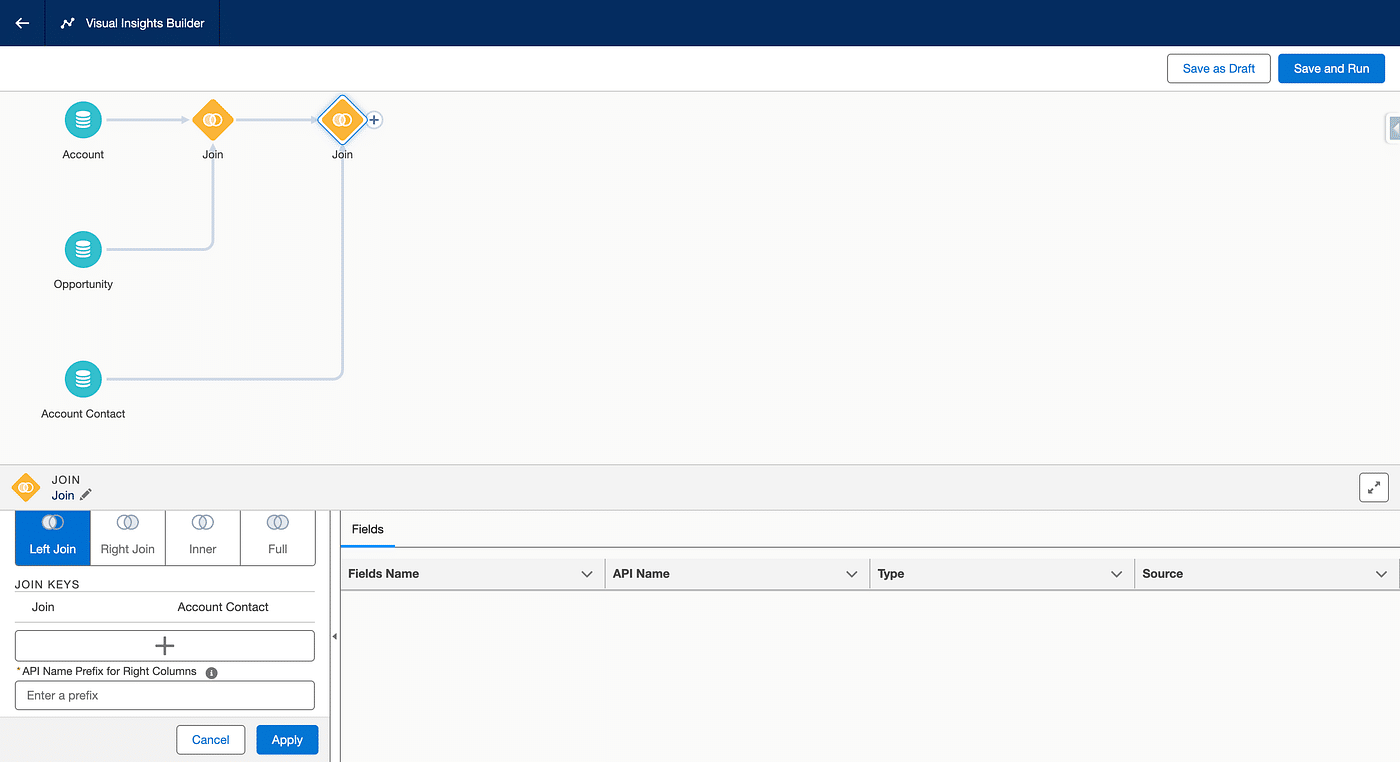The height and width of the screenshot is (762, 1400).
Task: Expand the details panel to full size
Action: (1374, 487)
